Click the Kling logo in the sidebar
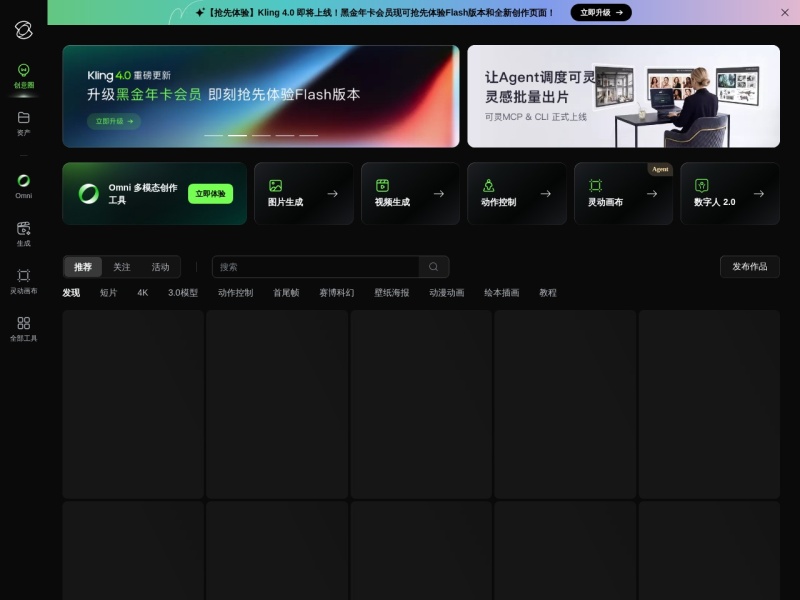800x600 pixels. tap(23, 30)
